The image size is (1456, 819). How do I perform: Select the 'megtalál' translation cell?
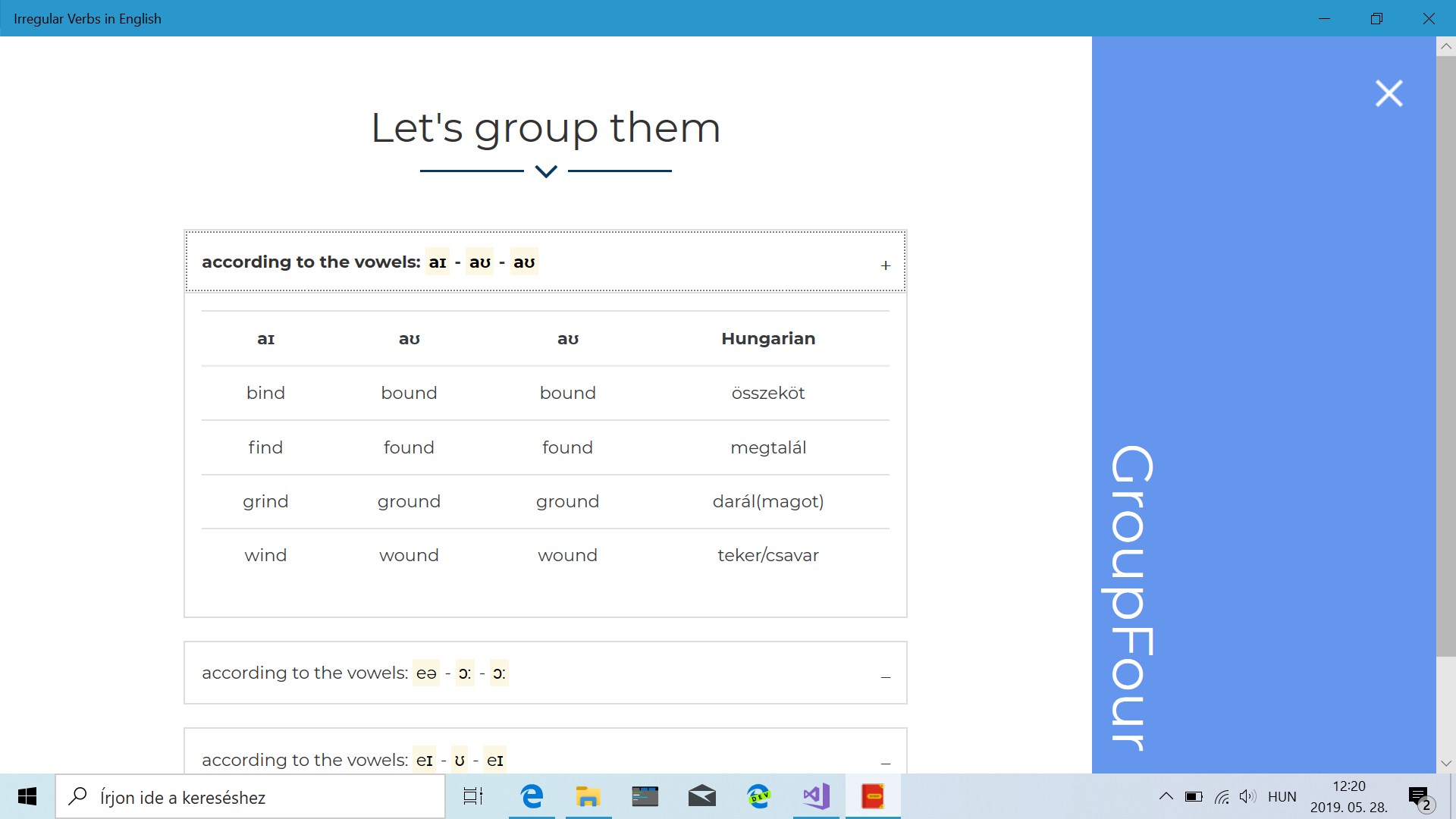point(767,447)
